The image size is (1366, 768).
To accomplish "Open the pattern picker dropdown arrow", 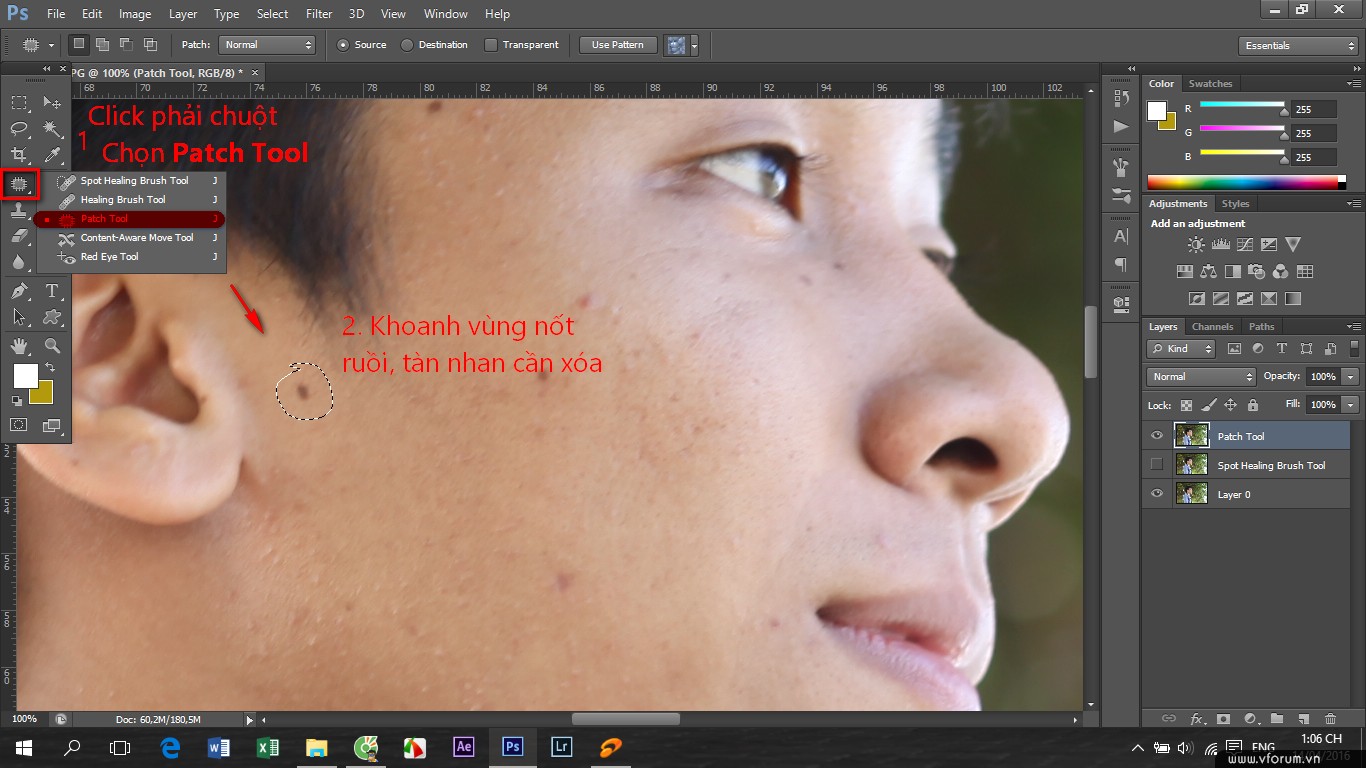I will (693, 45).
